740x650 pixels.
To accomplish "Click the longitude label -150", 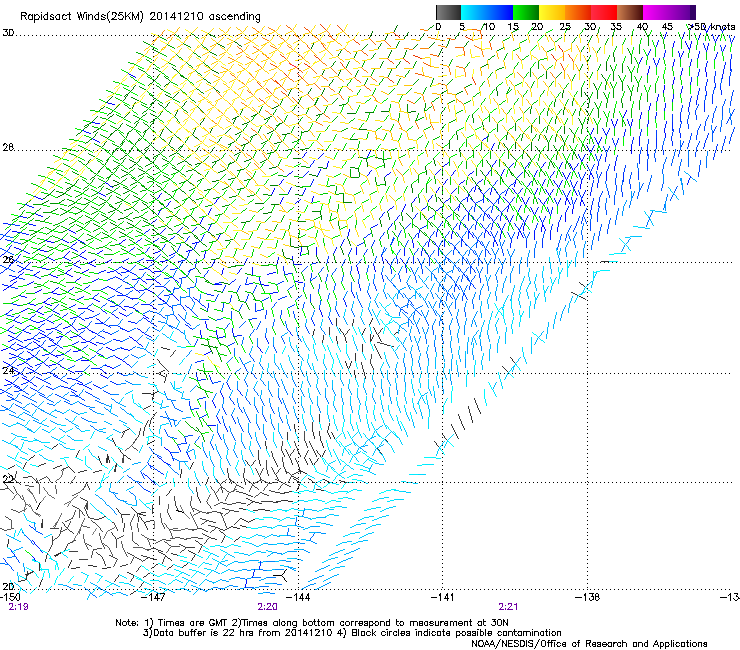I will coord(10,597).
